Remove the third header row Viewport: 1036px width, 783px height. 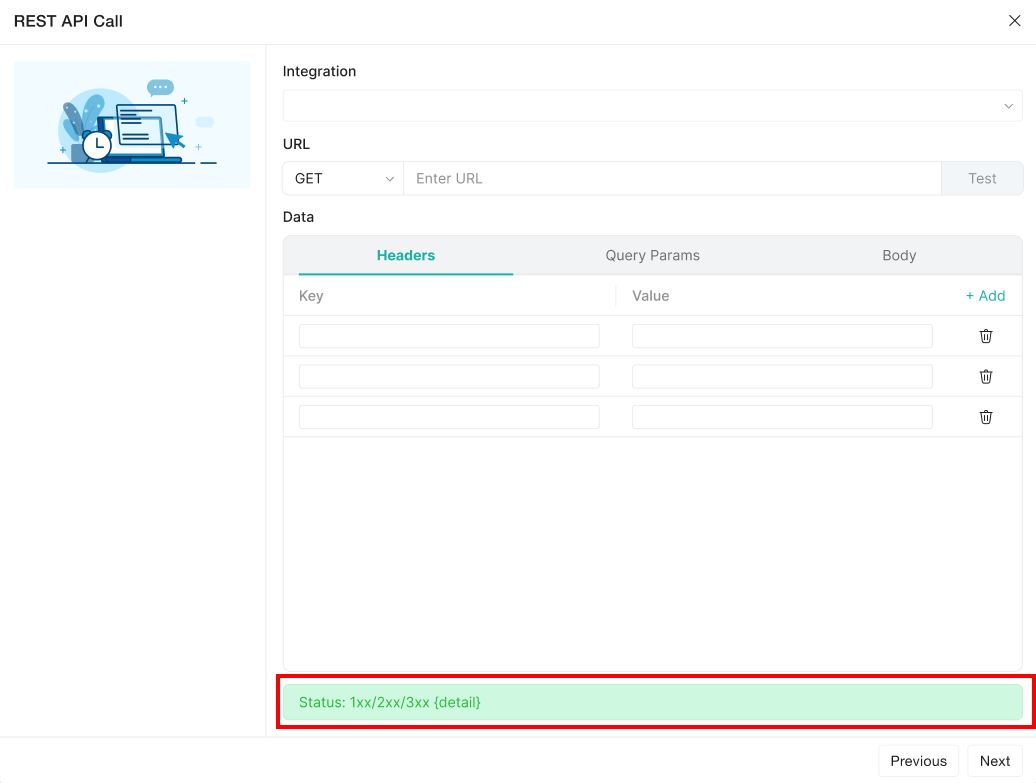point(985,417)
